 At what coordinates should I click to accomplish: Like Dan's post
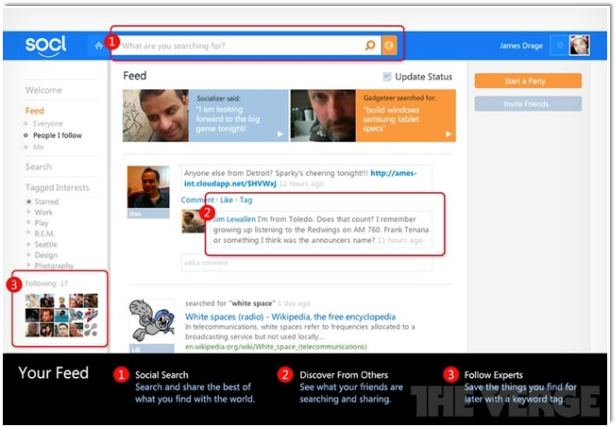click(226, 200)
